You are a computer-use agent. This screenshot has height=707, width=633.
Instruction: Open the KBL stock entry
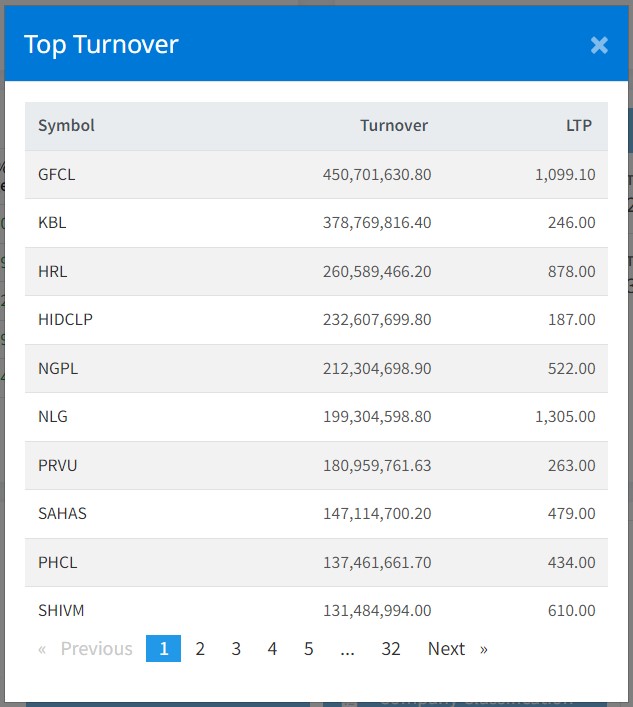[52, 223]
